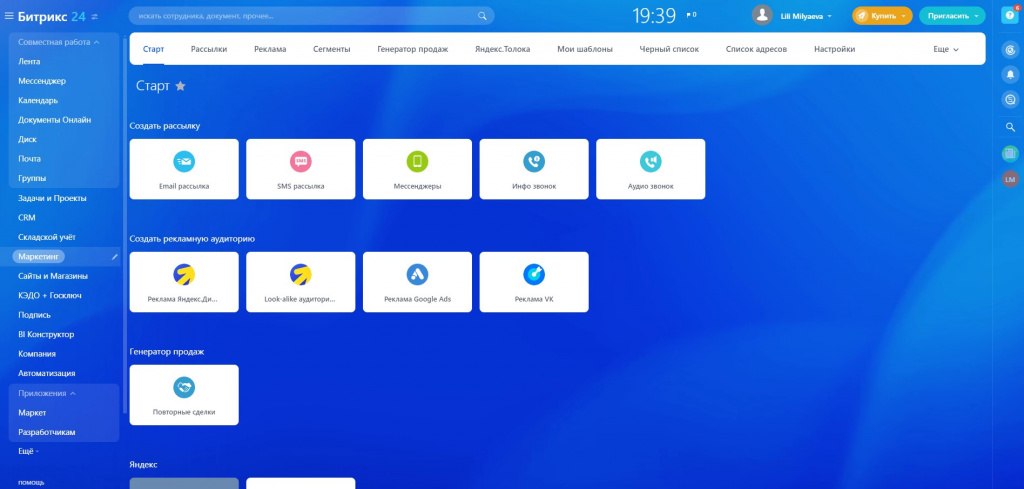Screen dimensions: 1024x489
Task: Open Реклама VK card
Action: click(x=534, y=282)
